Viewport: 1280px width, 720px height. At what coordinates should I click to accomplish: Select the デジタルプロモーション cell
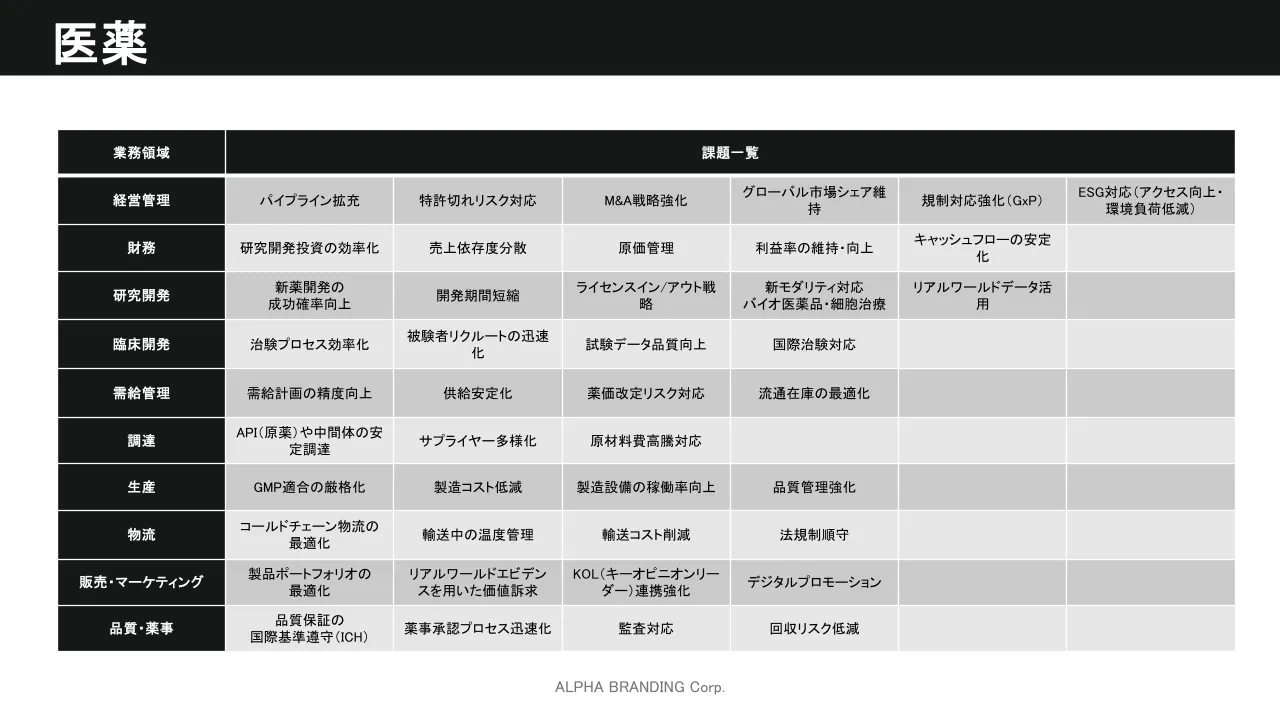(x=814, y=582)
